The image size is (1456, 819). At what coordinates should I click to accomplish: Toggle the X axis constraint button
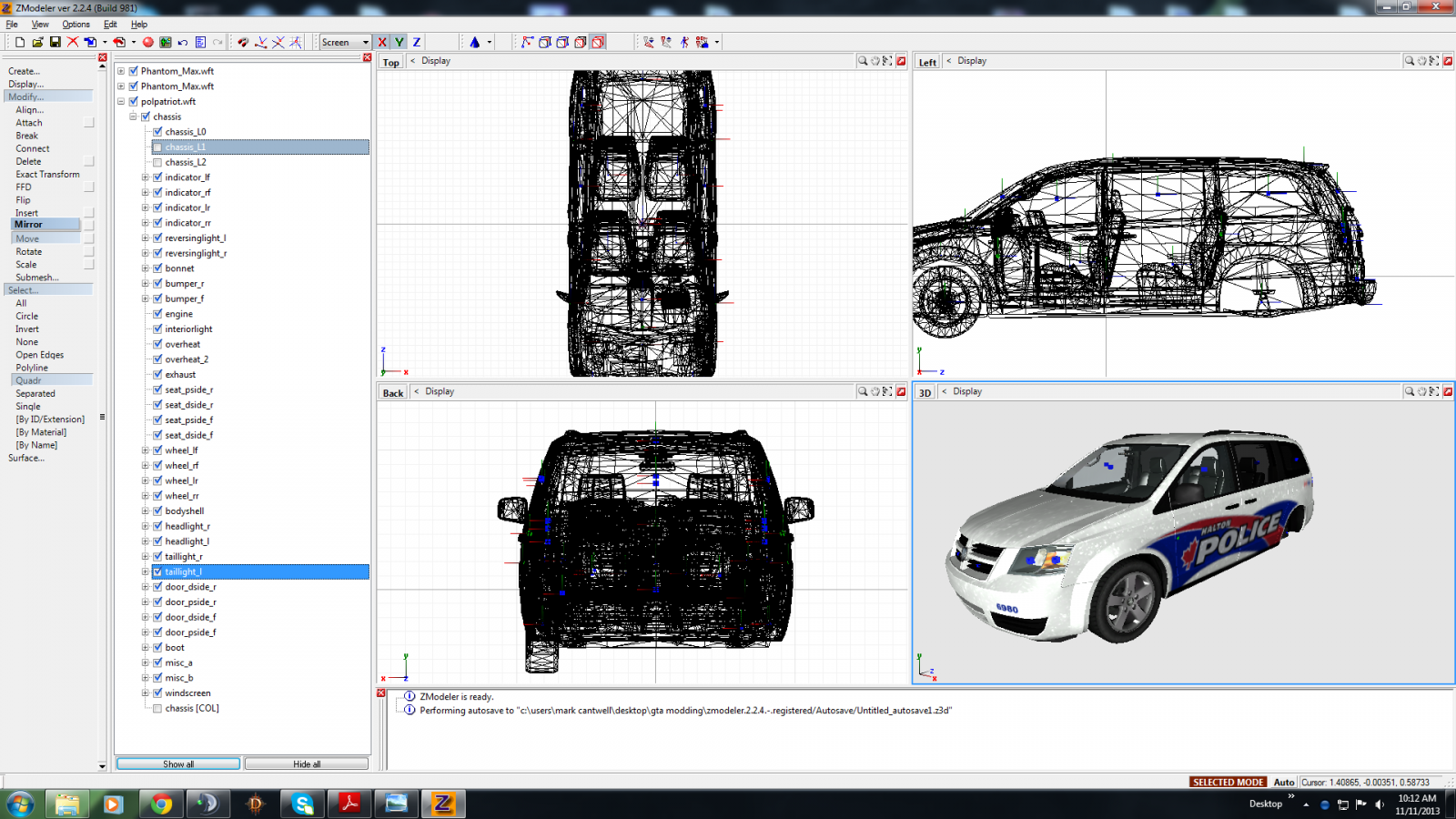pyautogui.click(x=382, y=42)
